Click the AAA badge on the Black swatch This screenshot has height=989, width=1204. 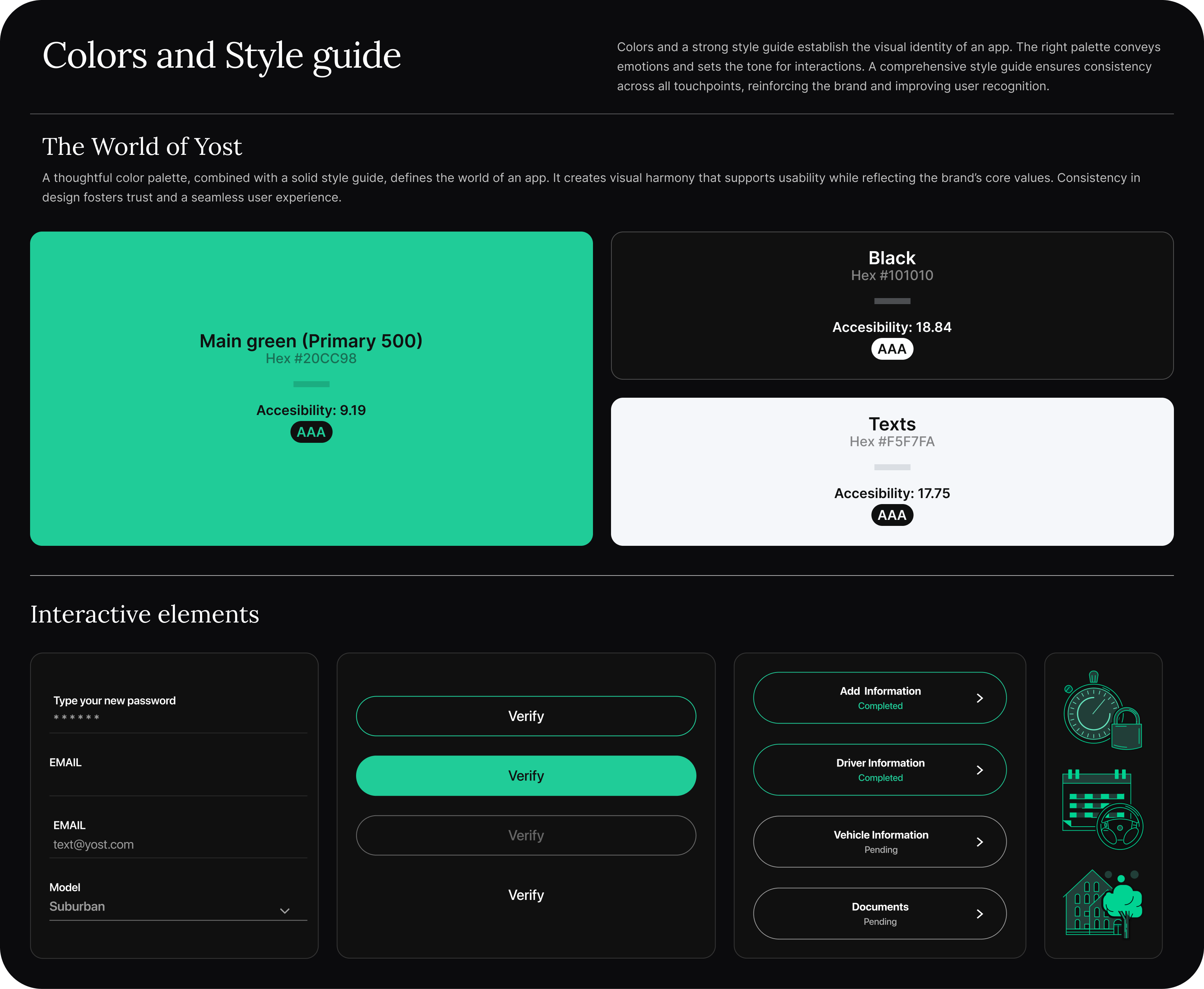(892, 349)
